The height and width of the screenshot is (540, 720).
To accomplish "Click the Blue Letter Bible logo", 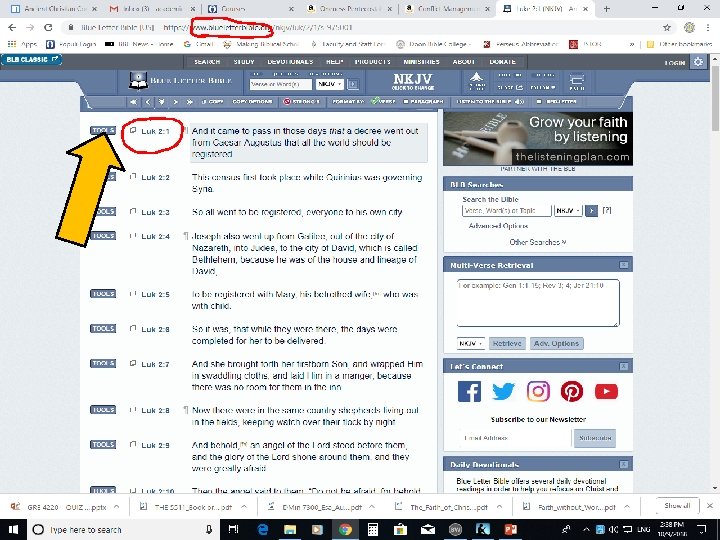I will (x=180, y=80).
